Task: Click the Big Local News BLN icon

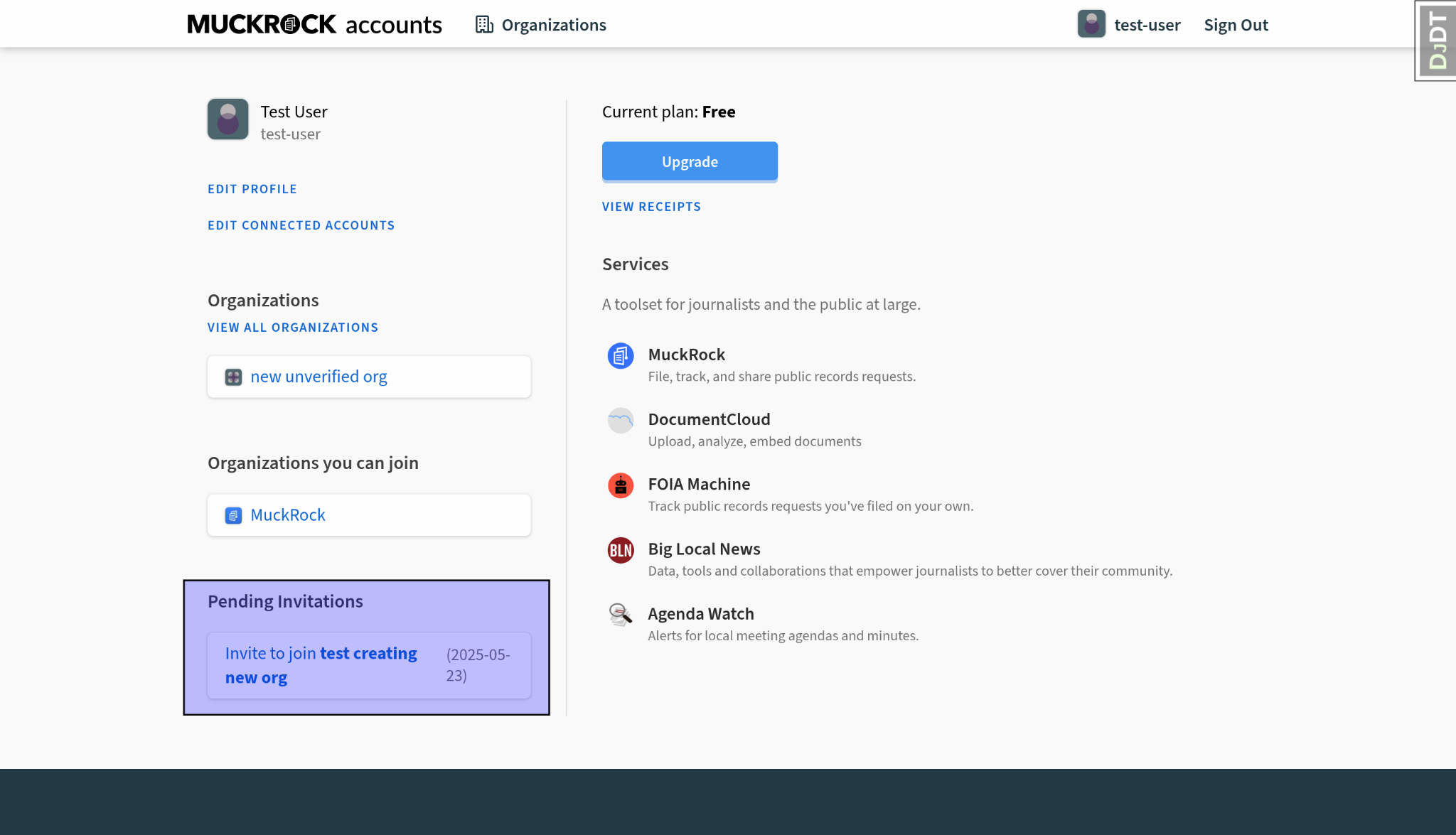Action: (621, 550)
